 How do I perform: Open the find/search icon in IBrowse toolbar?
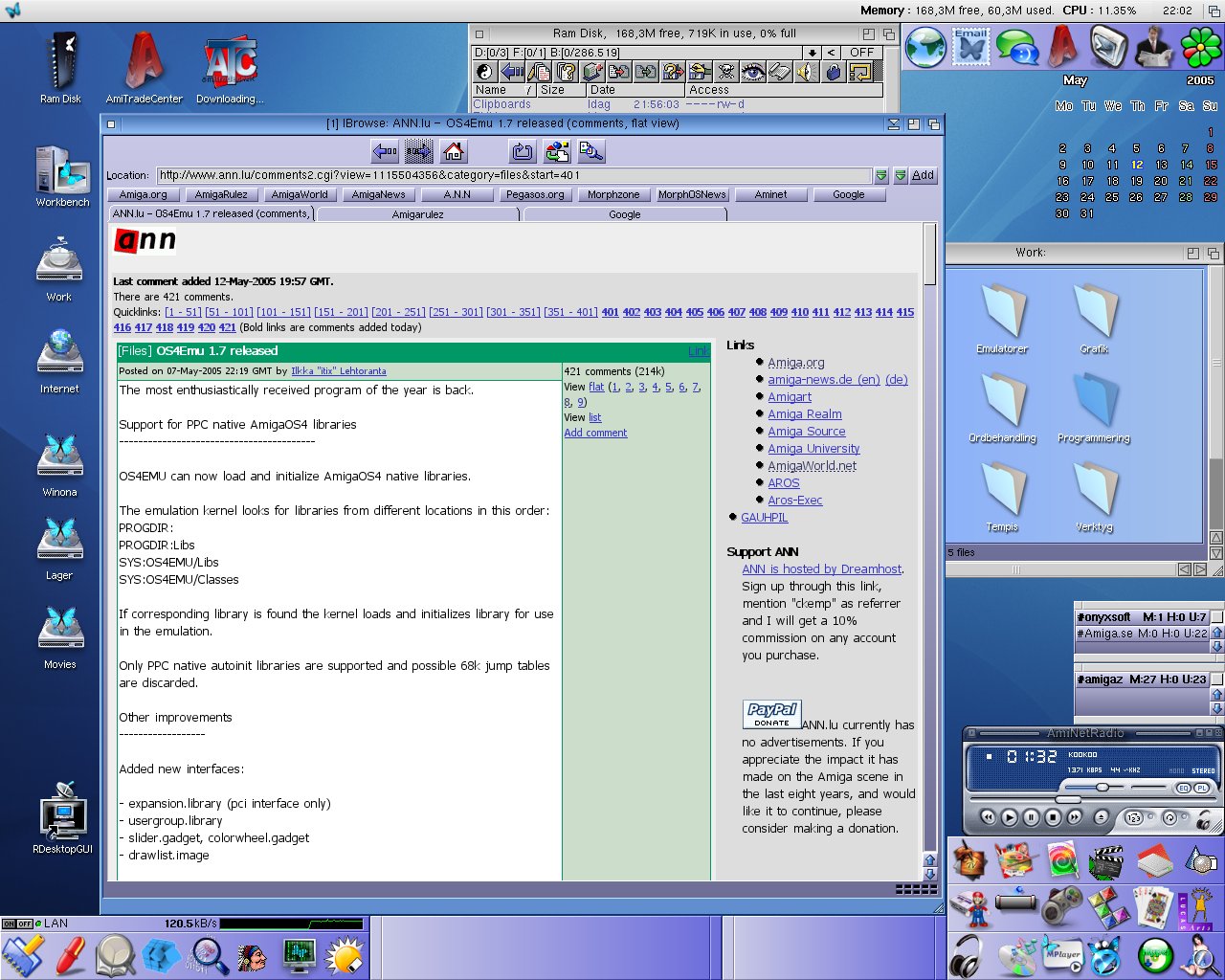pos(591,151)
